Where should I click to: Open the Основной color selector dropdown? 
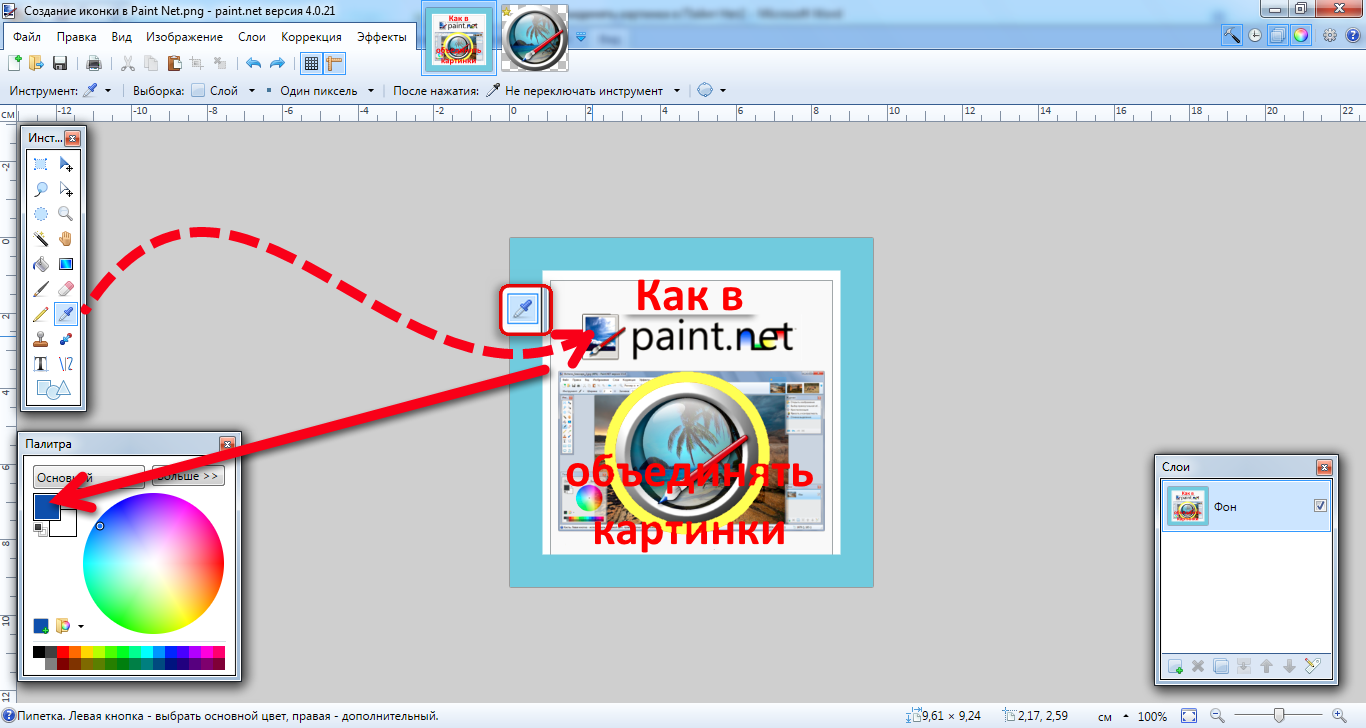point(88,477)
